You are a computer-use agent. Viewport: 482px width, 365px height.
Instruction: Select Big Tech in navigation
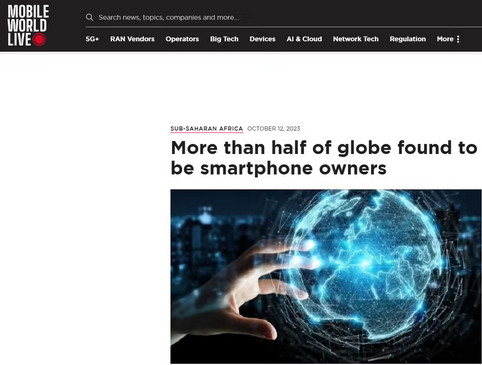[x=224, y=39]
